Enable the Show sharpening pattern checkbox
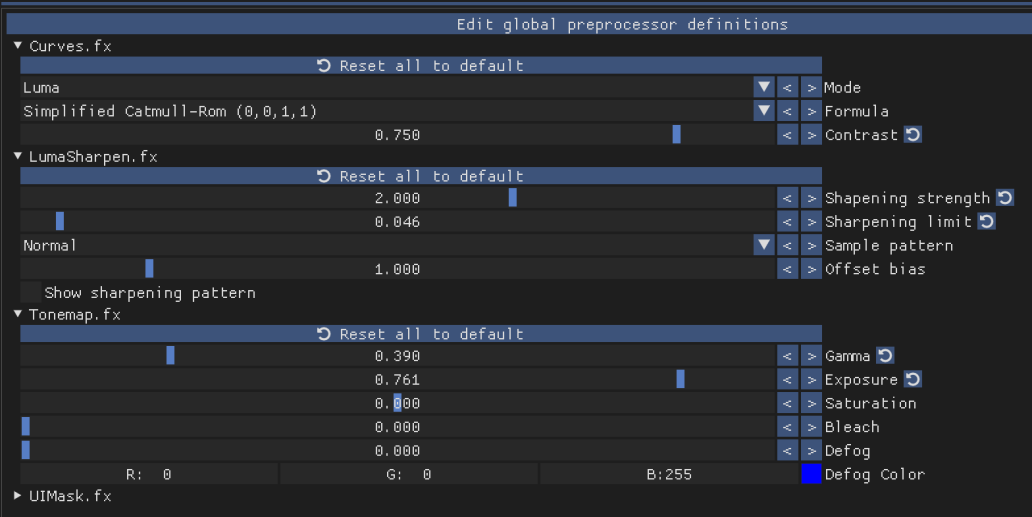1032x517 pixels. [30, 293]
